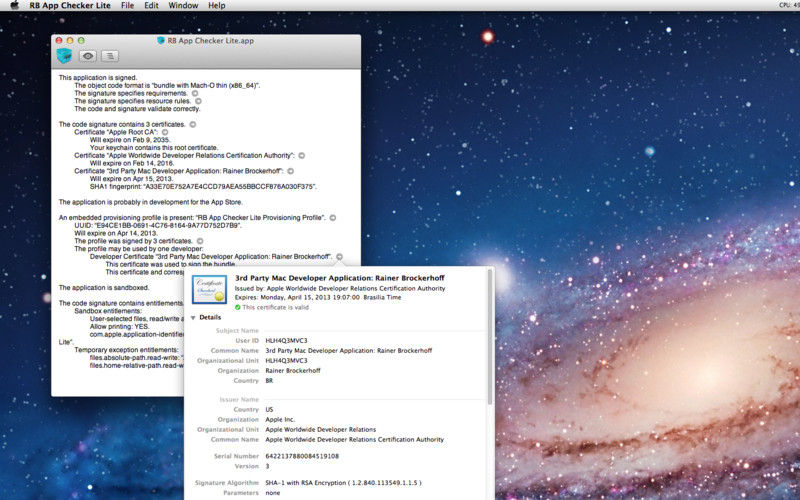Click 'This certificate is valid' text

tap(276, 307)
